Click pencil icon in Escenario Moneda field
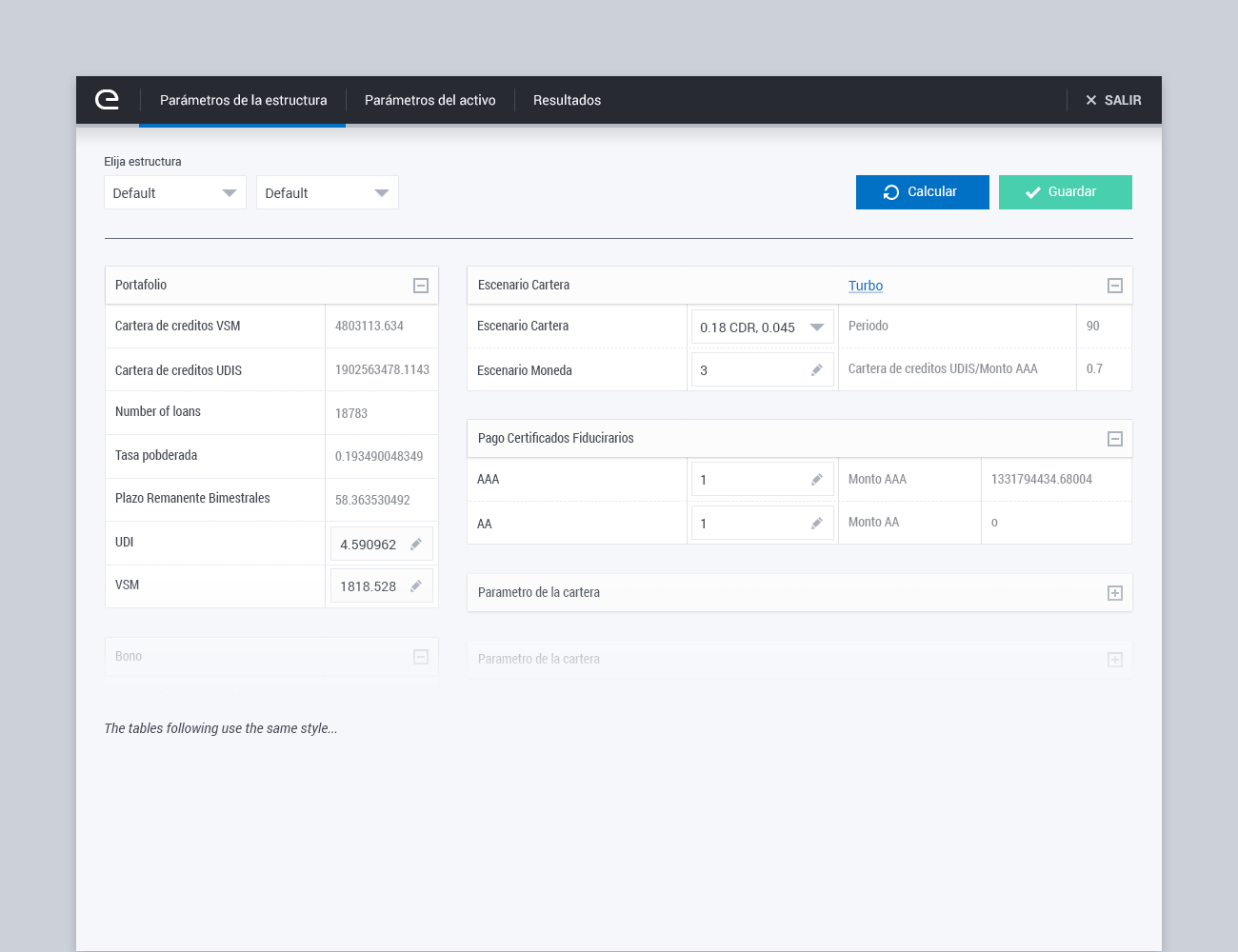 (x=817, y=370)
